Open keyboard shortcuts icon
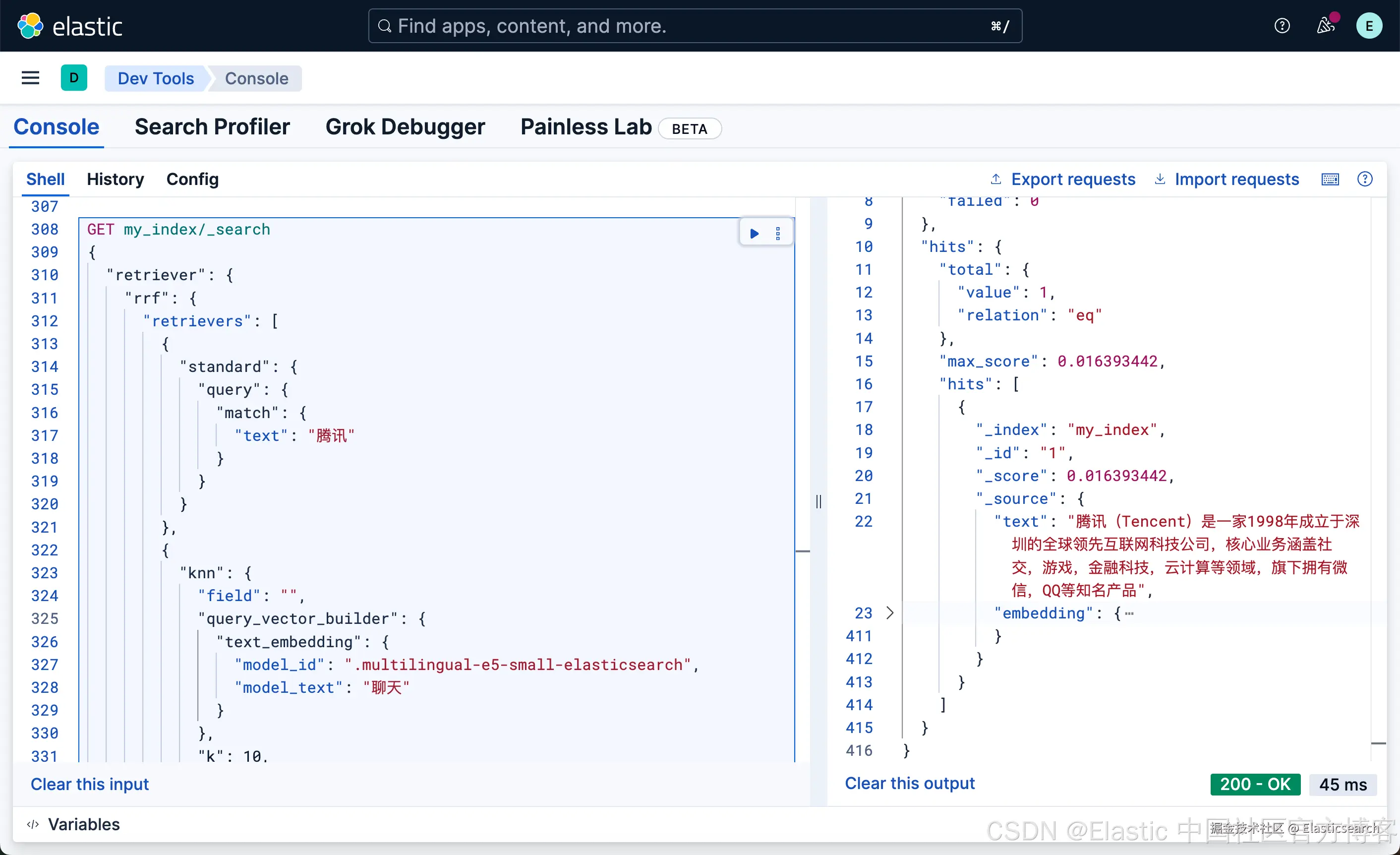Image resolution: width=1400 pixels, height=855 pixels. point(1330,180)
